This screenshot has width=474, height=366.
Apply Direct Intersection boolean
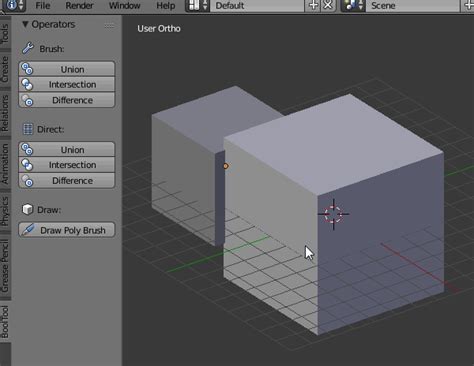[x=67, y=165]
